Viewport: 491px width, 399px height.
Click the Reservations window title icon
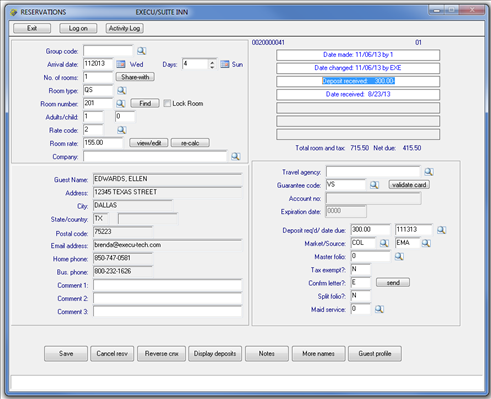click(14, 12)
